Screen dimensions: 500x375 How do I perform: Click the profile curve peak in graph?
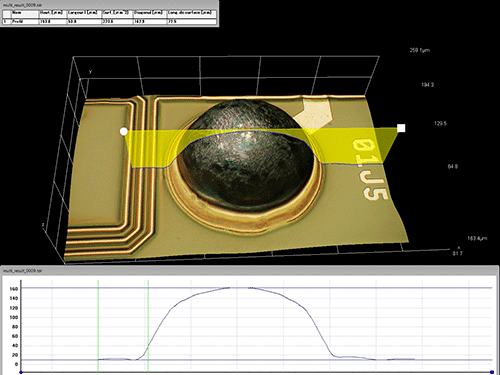click(x=239, y=287)
